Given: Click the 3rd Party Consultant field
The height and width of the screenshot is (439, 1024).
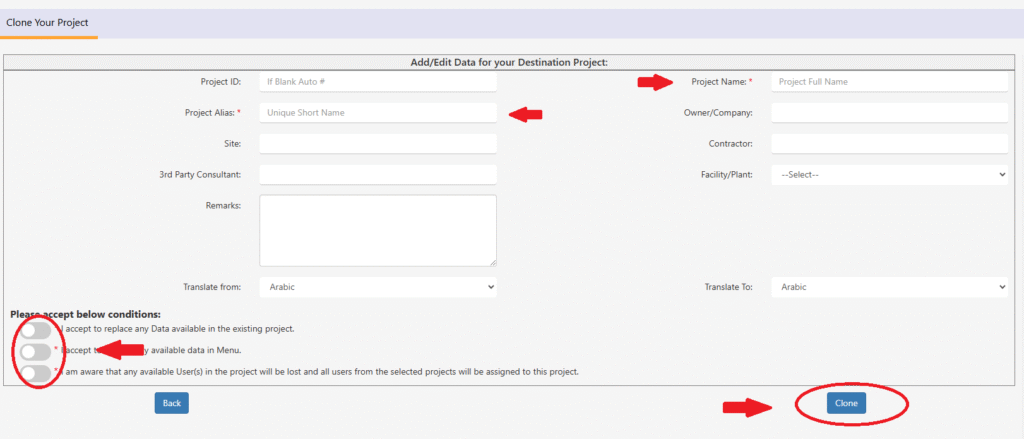Looking at the screenshot, I should pos(377,175).
